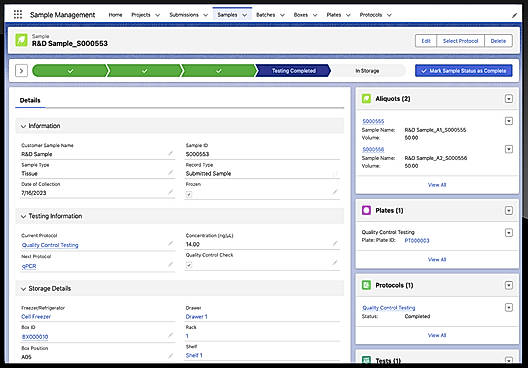Click View All under Plates
This screenshot has height=368, width=528.
click(x=437, y=260)
